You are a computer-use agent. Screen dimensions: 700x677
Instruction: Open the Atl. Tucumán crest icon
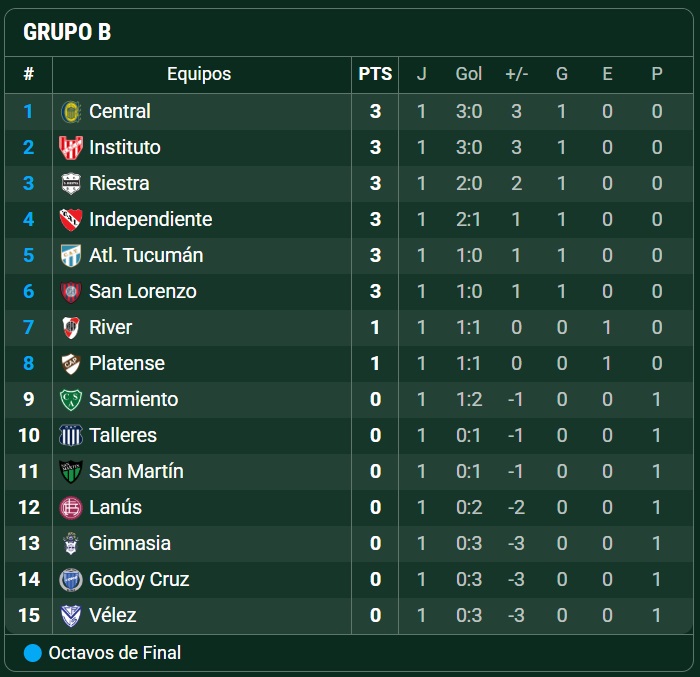click(71, 255)
